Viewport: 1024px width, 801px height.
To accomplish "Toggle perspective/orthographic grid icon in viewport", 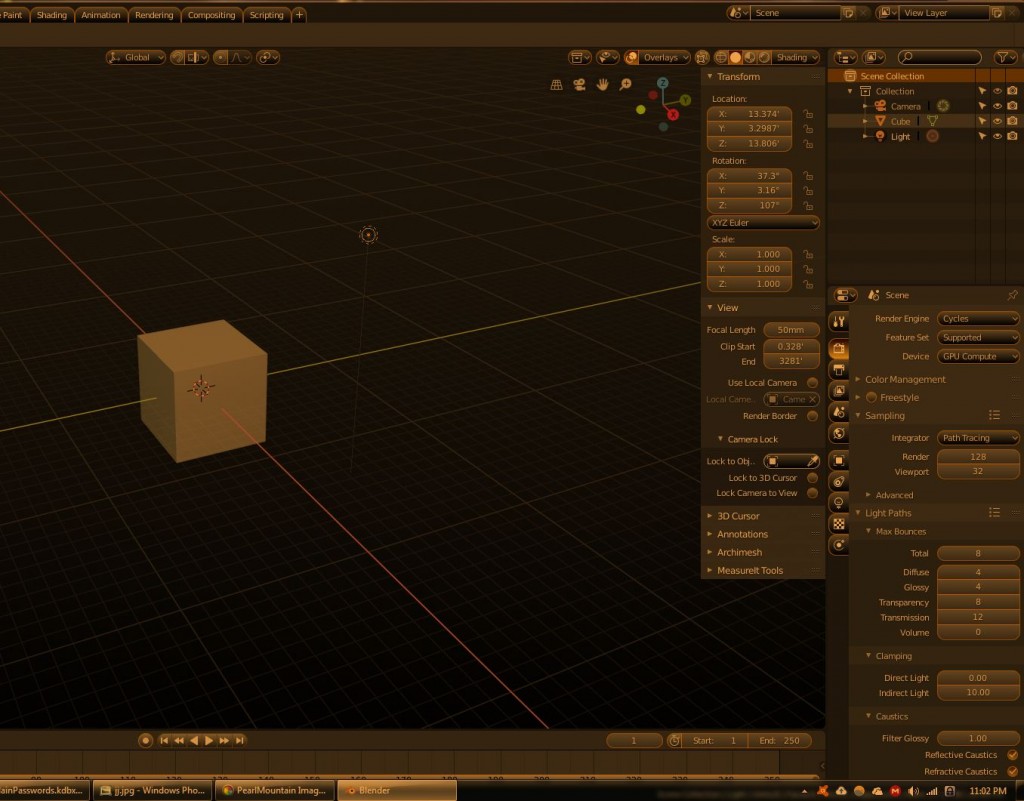I will [x=557, y=85].
